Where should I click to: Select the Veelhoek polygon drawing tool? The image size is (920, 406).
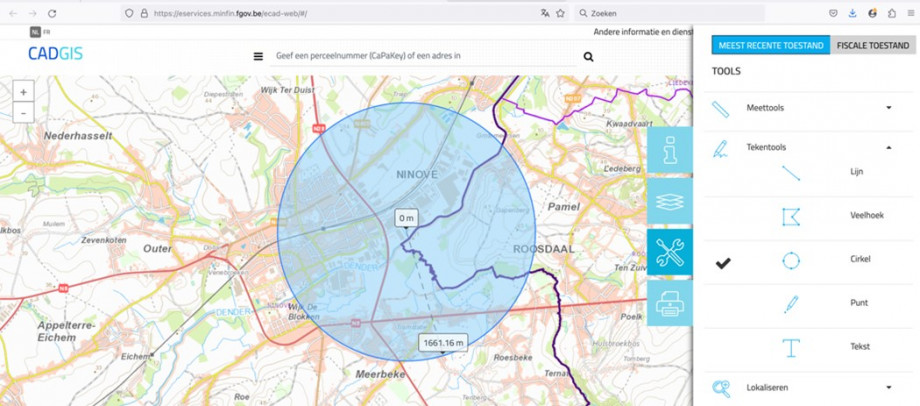[x=791, y=216]
